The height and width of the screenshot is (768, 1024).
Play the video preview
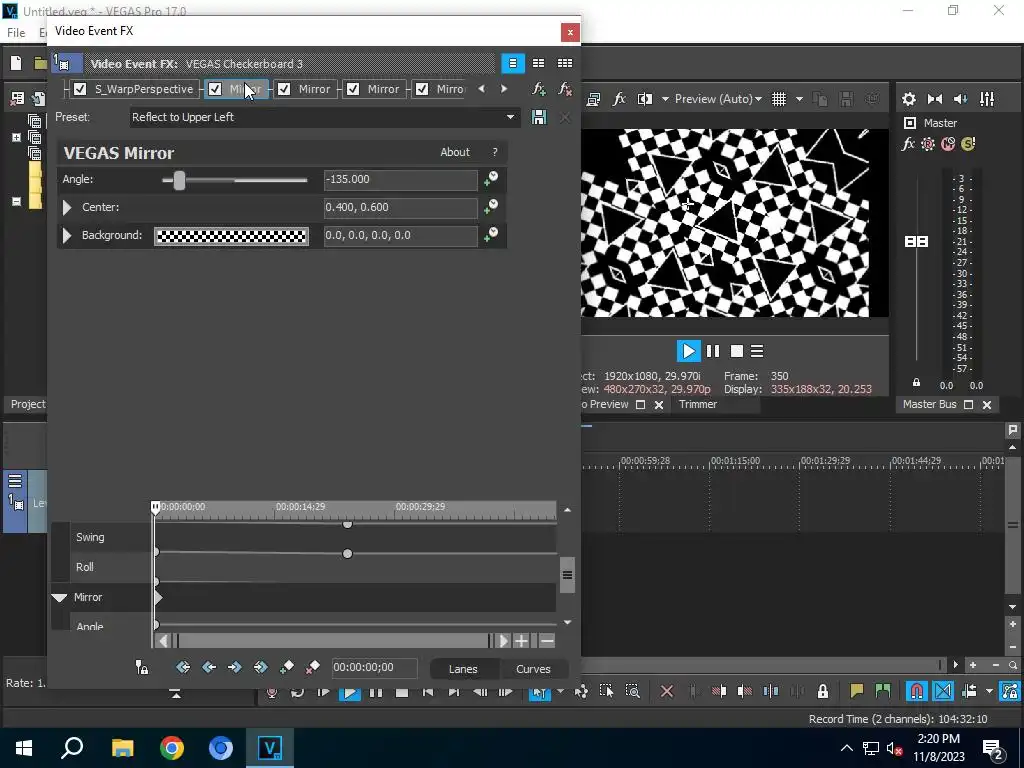click(688, 351)
